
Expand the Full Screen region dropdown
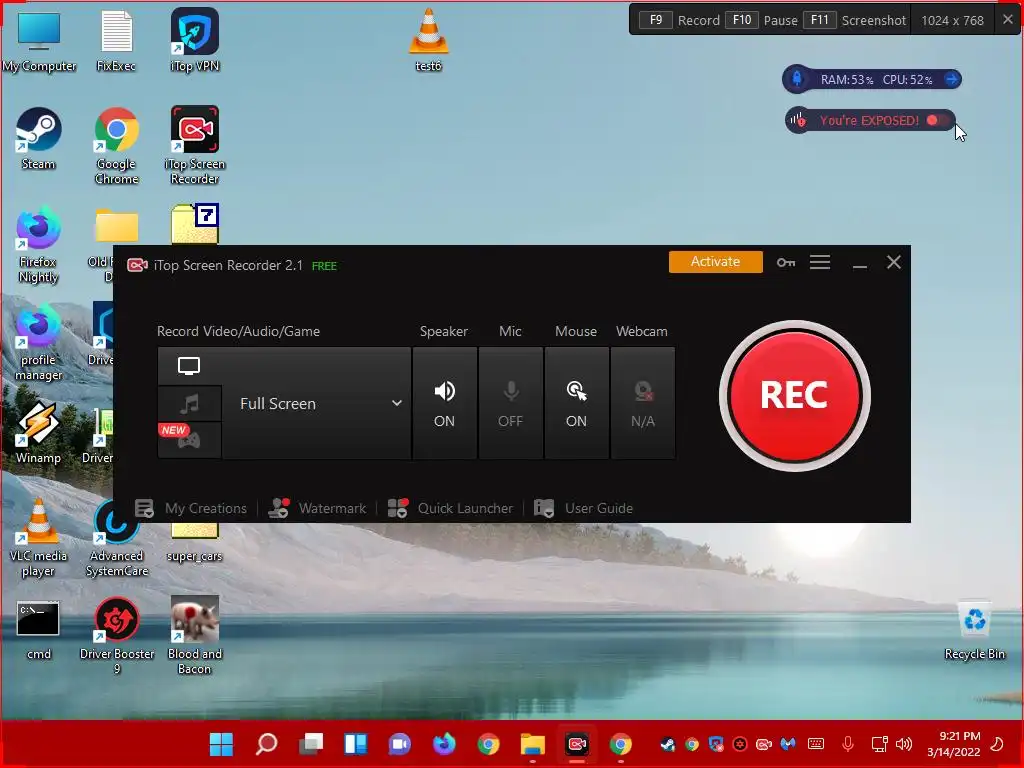point(396,403)
